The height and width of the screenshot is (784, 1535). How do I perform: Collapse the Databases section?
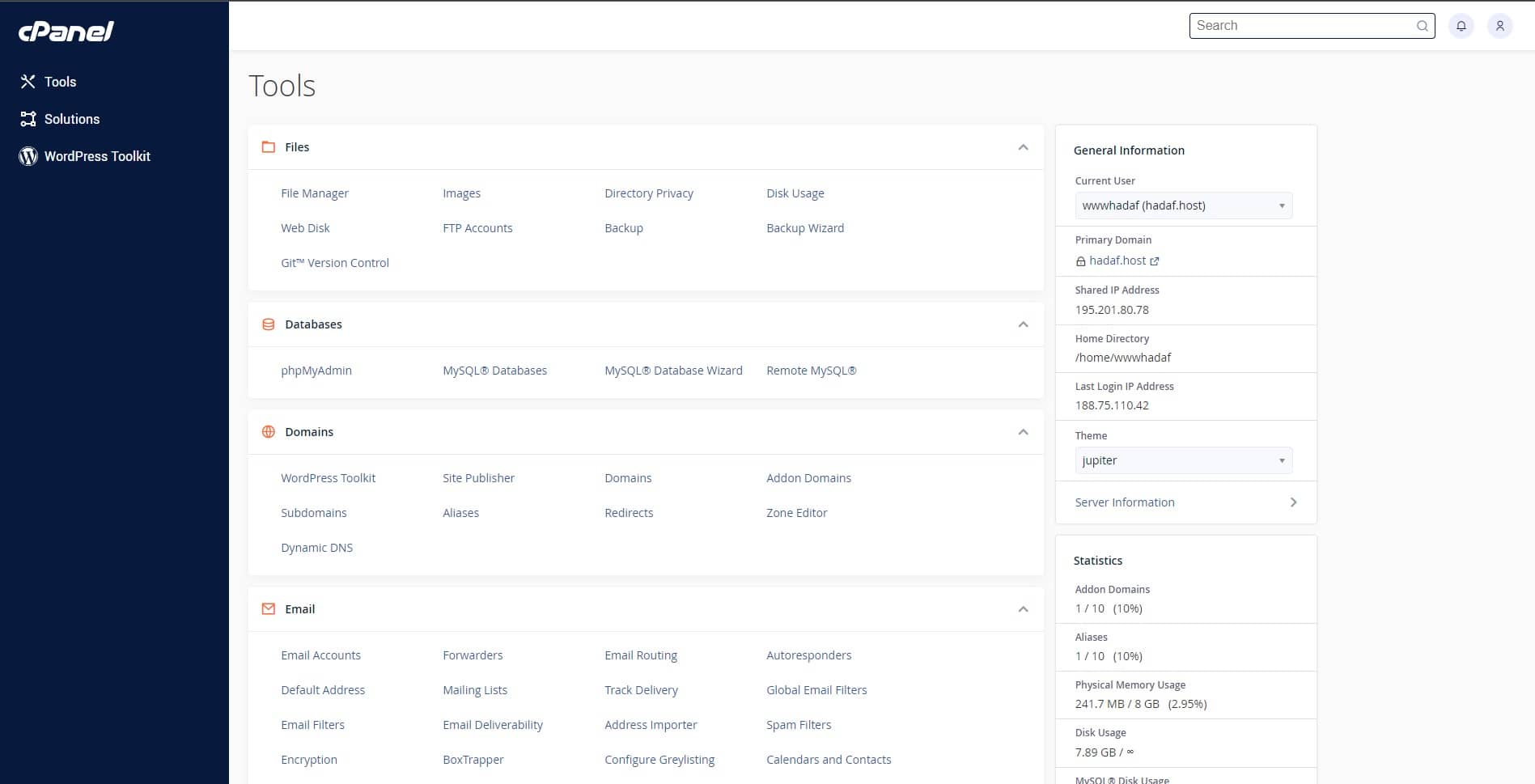click(1023, 324)
